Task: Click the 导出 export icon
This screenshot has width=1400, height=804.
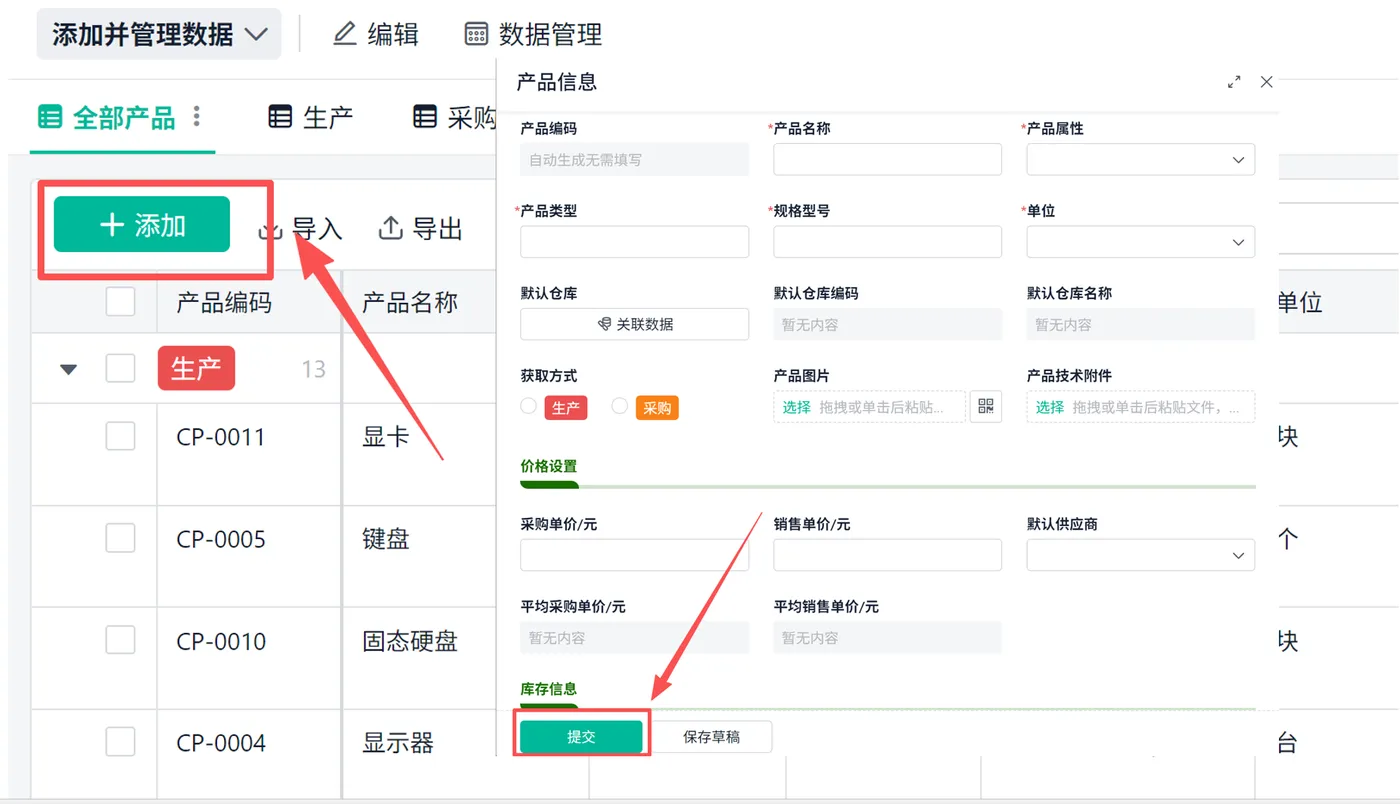Action: 390,228
